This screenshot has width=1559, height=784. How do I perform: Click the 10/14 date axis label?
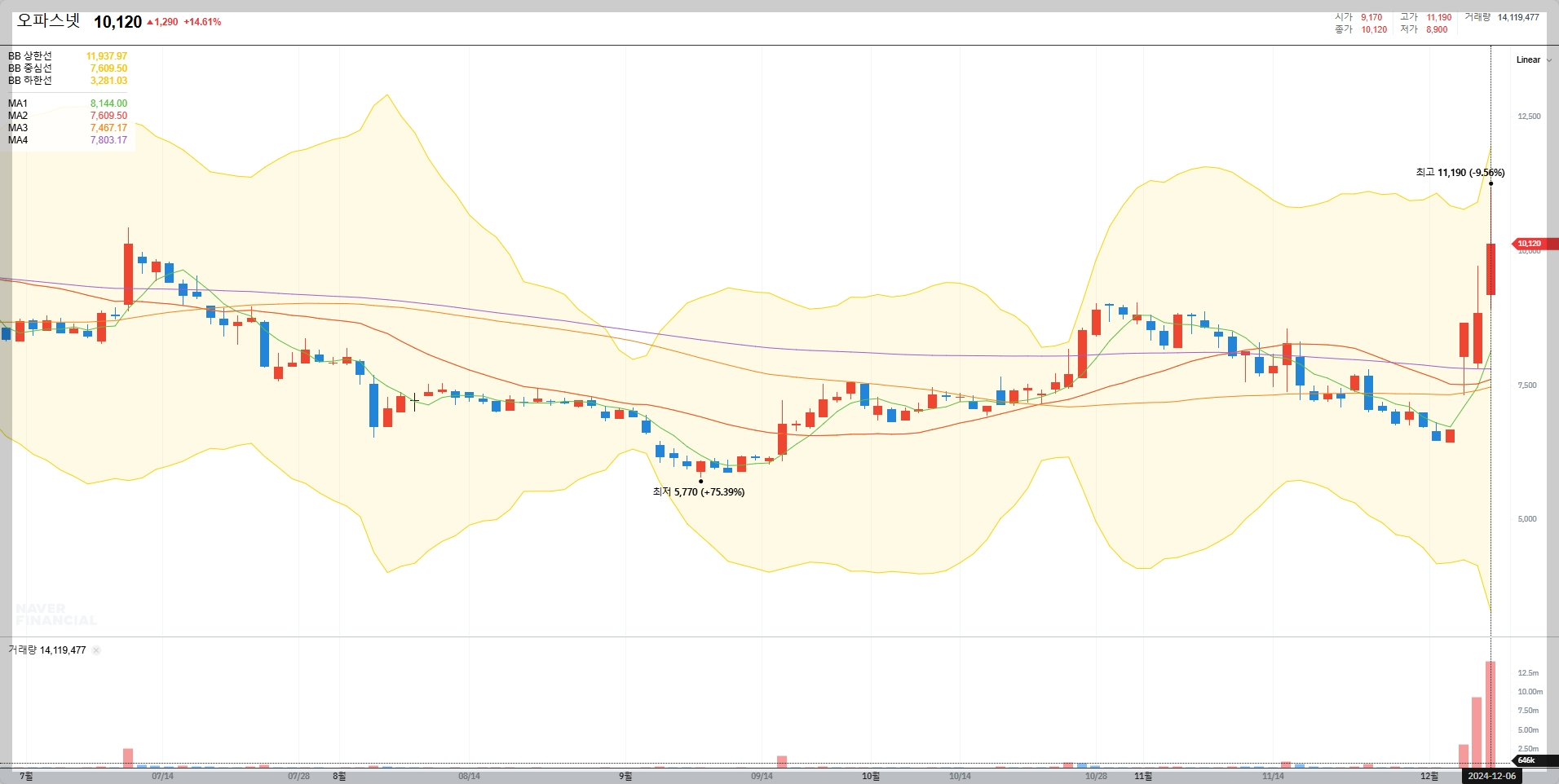coord(960,776)
